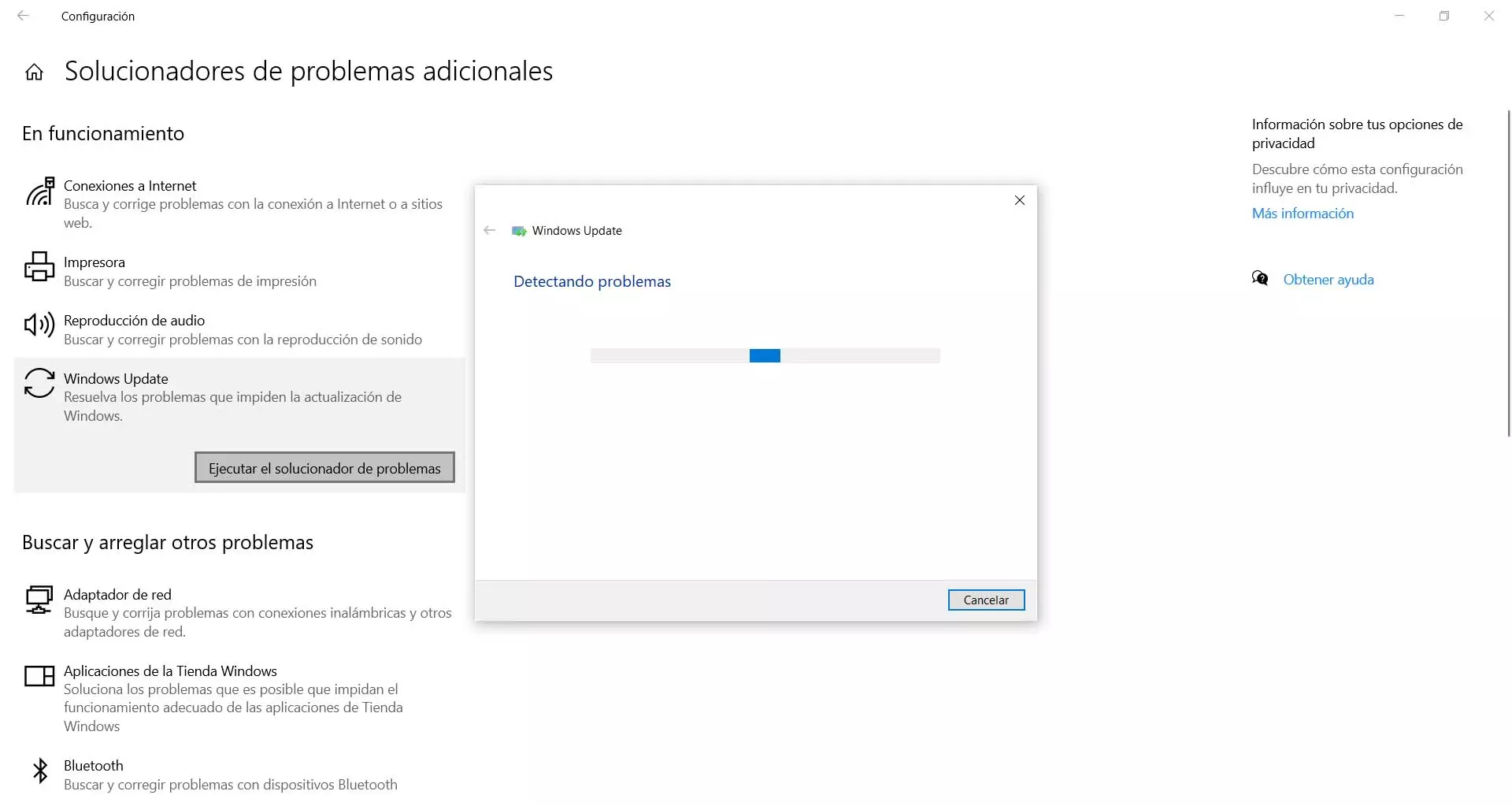Close the Windows Update troubleshooter dialog
This screenshot has height=806, width=1512.
click(1020, 200)
